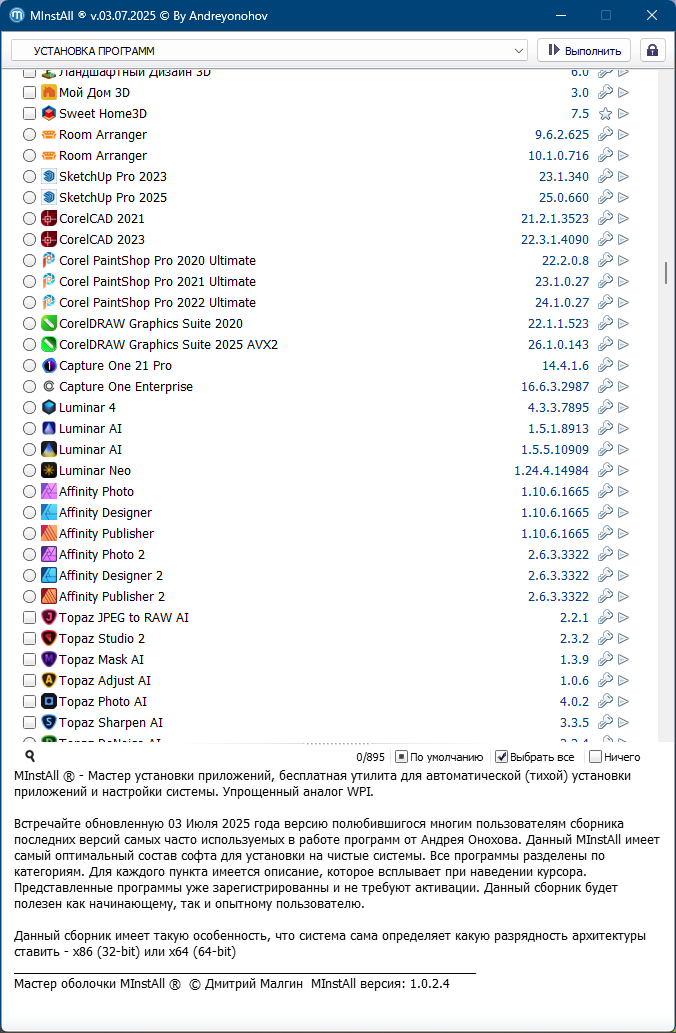This screenshot has width=676, height=1033.
Task: Click the play arrow for Capture One Enterprise
Action: click(x=623, y=386)
